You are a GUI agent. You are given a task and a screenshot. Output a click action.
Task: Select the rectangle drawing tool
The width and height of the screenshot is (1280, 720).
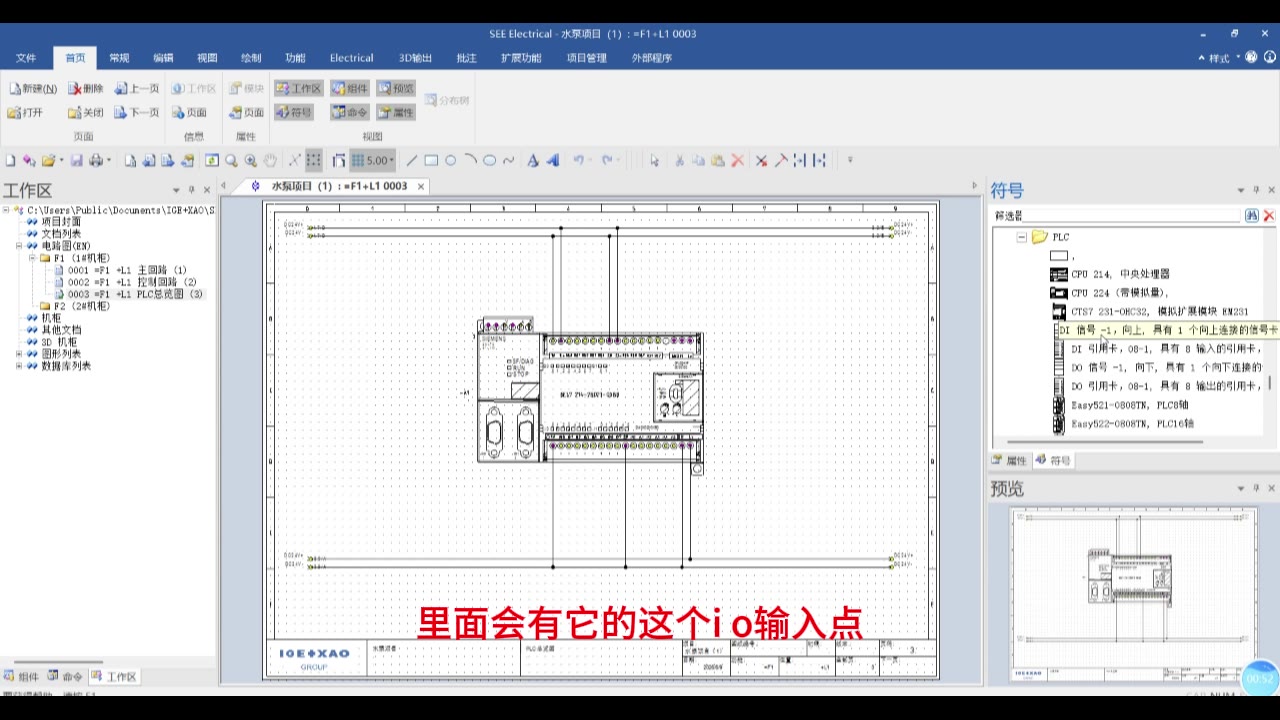pyautogui.click(x=431, y=160)
